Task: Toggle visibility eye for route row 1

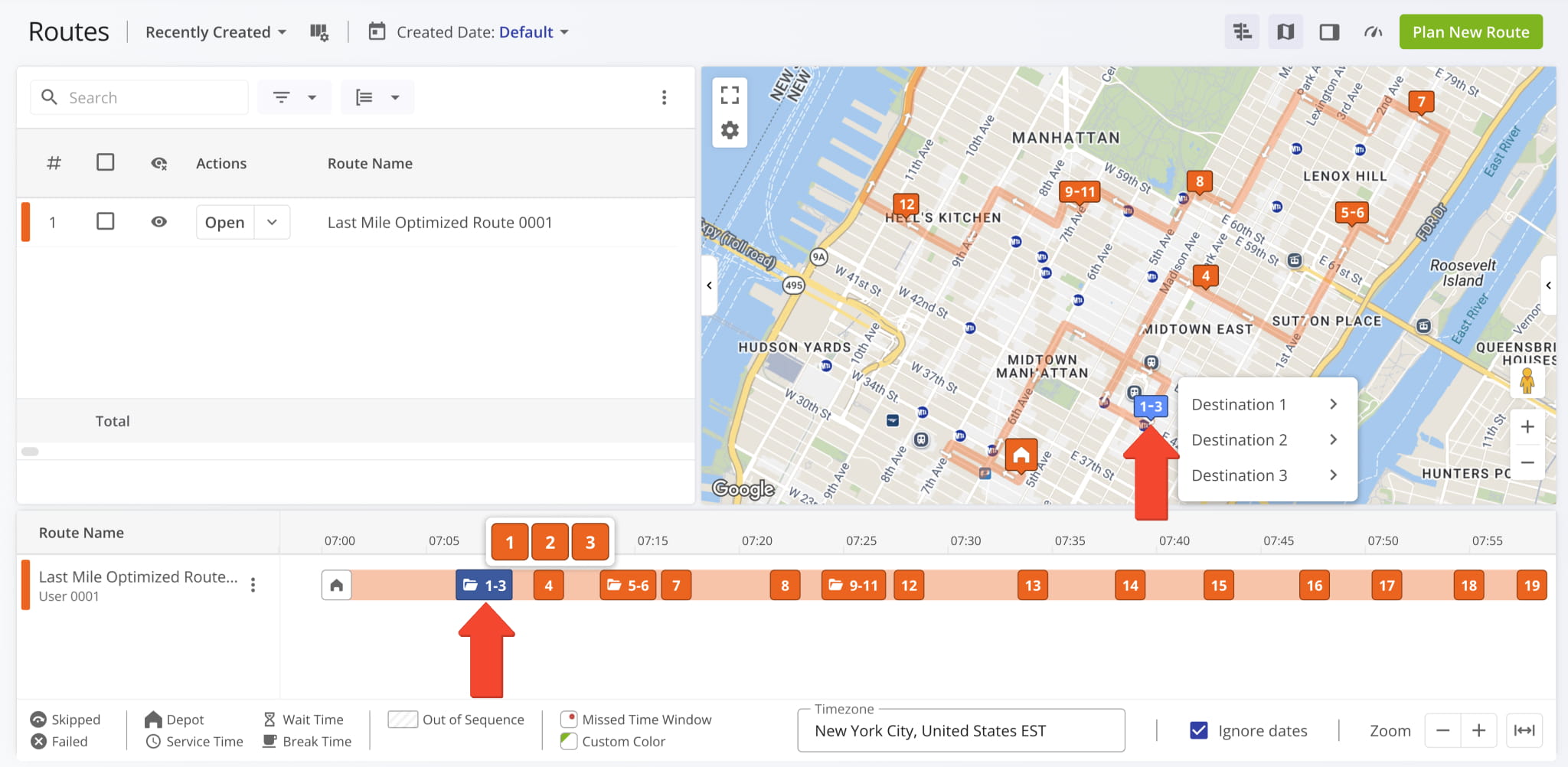Action: coord(158,221)
